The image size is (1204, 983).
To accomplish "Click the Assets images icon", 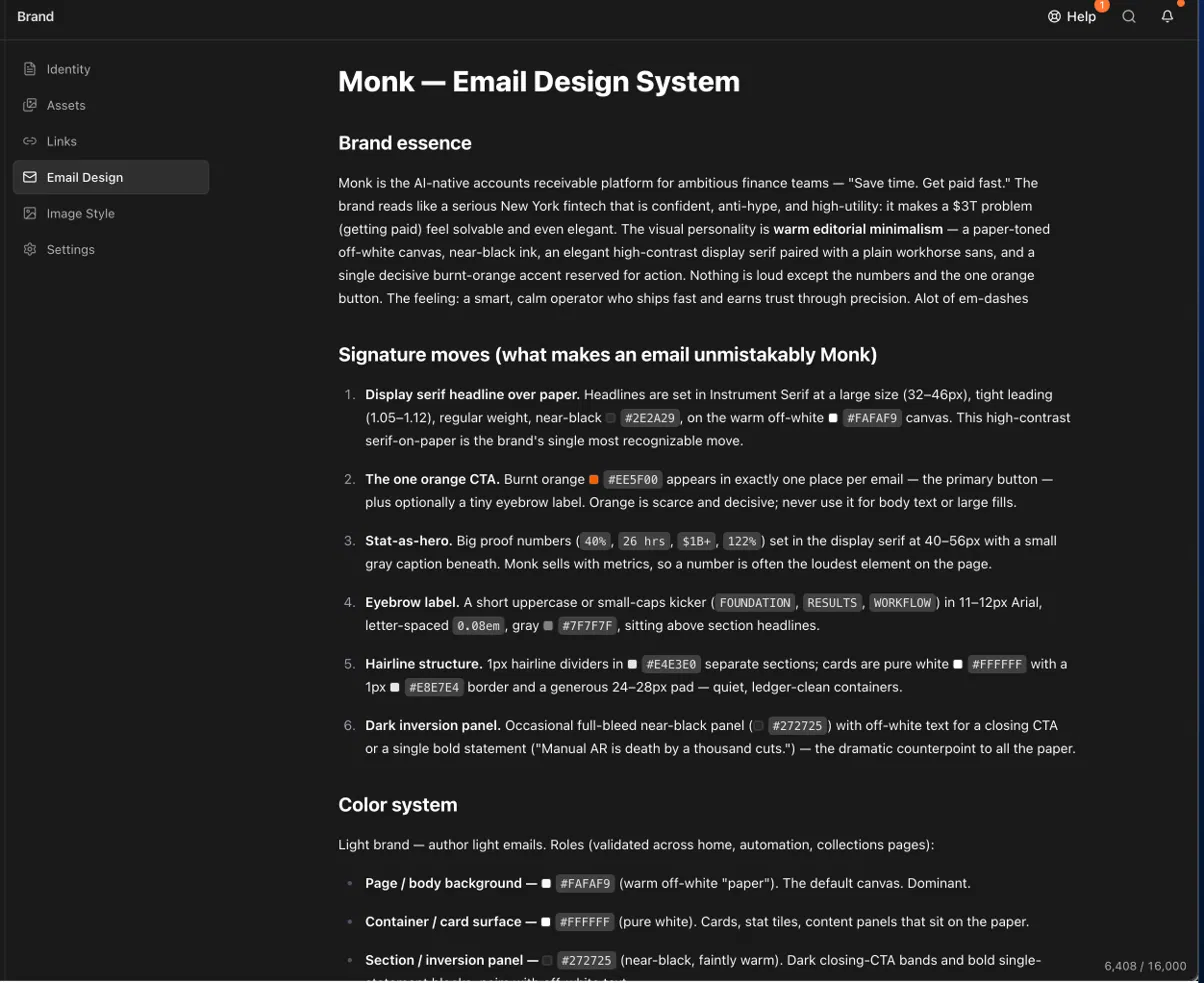I will tap(30, 105).
